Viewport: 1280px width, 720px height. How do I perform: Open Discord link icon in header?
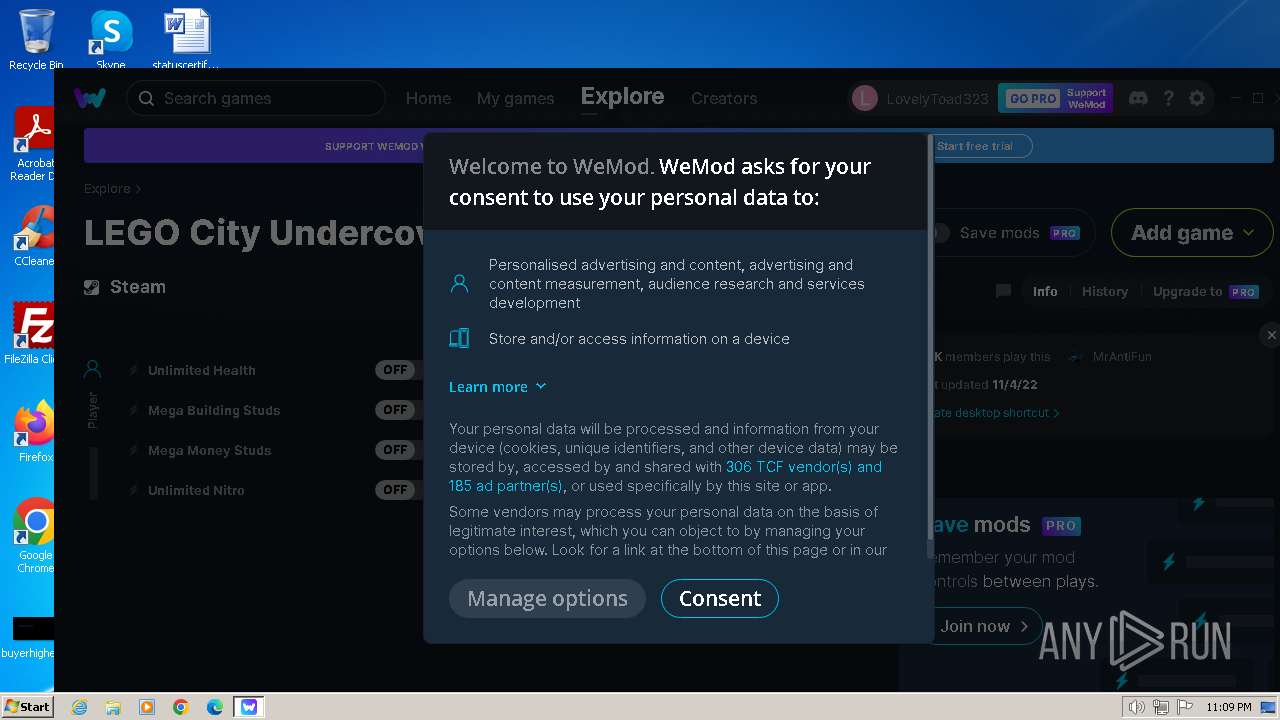[1138, 98]
